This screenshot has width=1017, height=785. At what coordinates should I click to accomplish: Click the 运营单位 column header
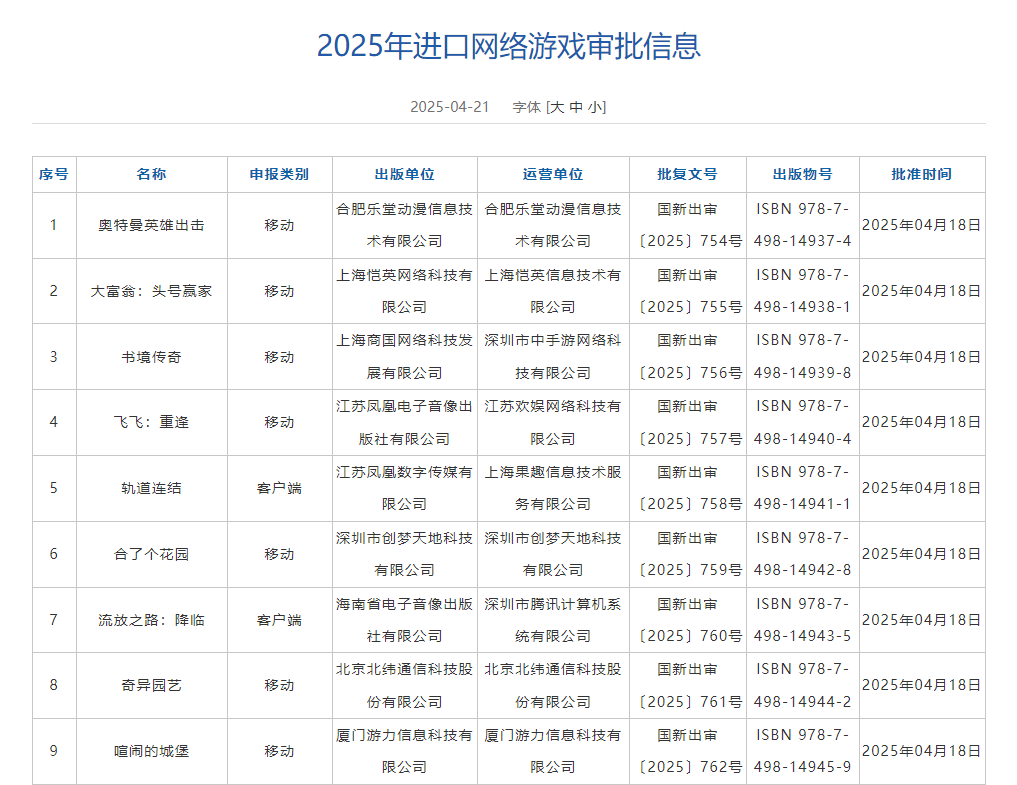coord(552,174)
